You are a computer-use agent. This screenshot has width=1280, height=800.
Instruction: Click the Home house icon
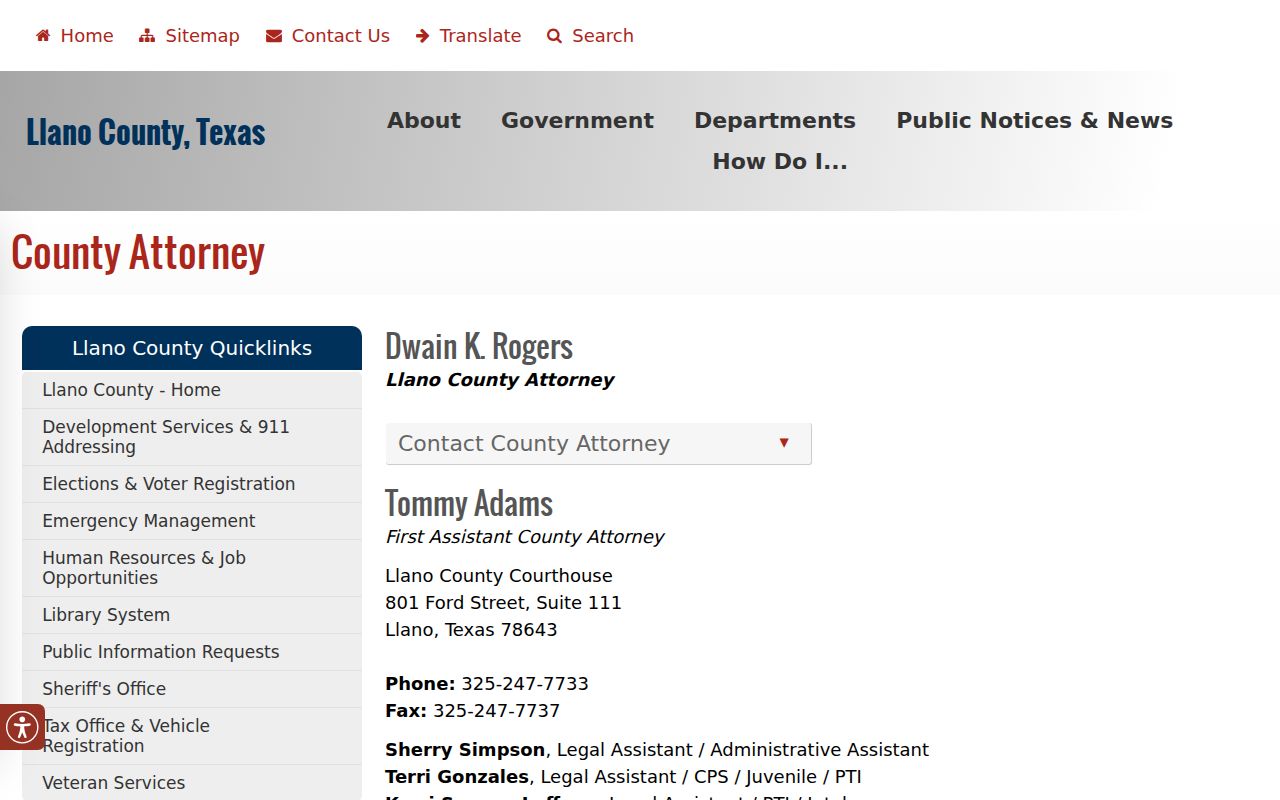[x=43, y=36]
